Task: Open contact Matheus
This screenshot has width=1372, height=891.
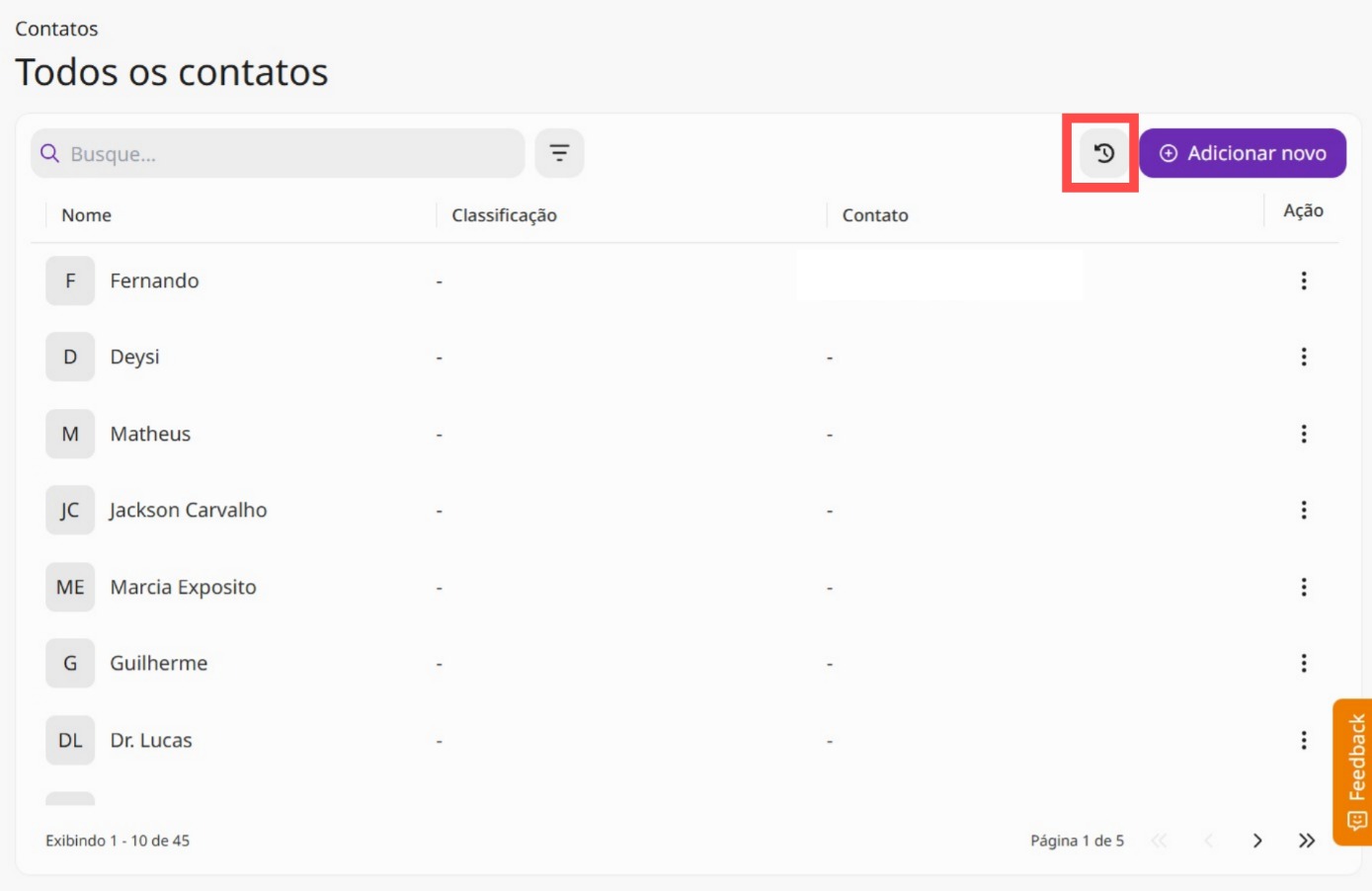Action: click(x=150, y=434)
